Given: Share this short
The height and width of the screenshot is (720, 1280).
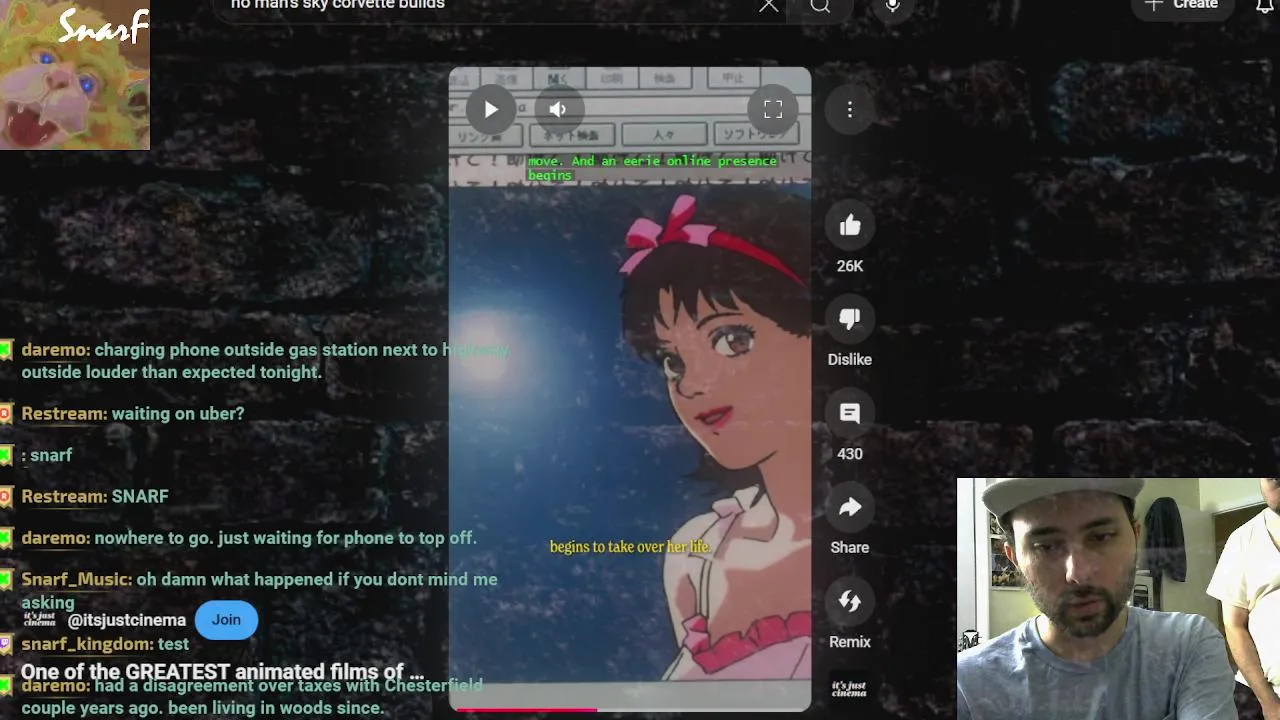Looking at the screenshot, I should coord(850,508).
